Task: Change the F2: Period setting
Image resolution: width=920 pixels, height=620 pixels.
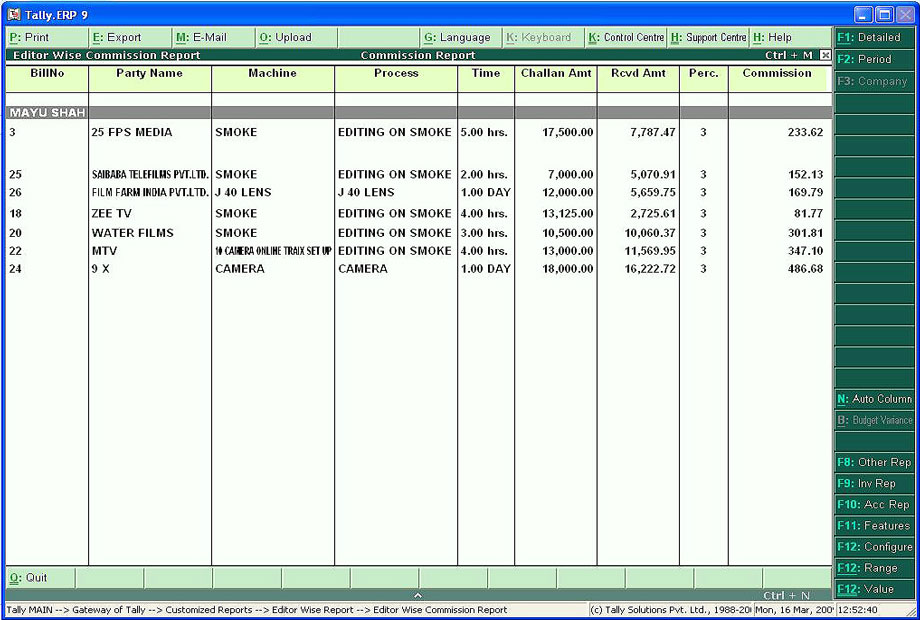Action: point(874,59)
